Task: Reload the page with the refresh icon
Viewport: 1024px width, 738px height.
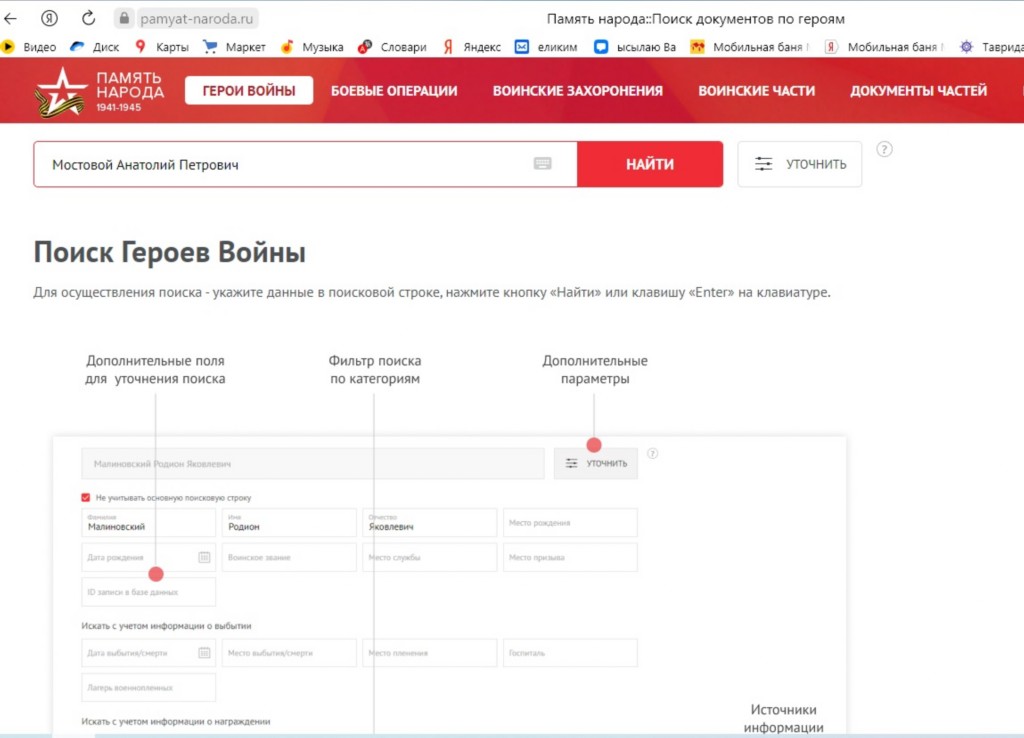Action: pos(88,18)
